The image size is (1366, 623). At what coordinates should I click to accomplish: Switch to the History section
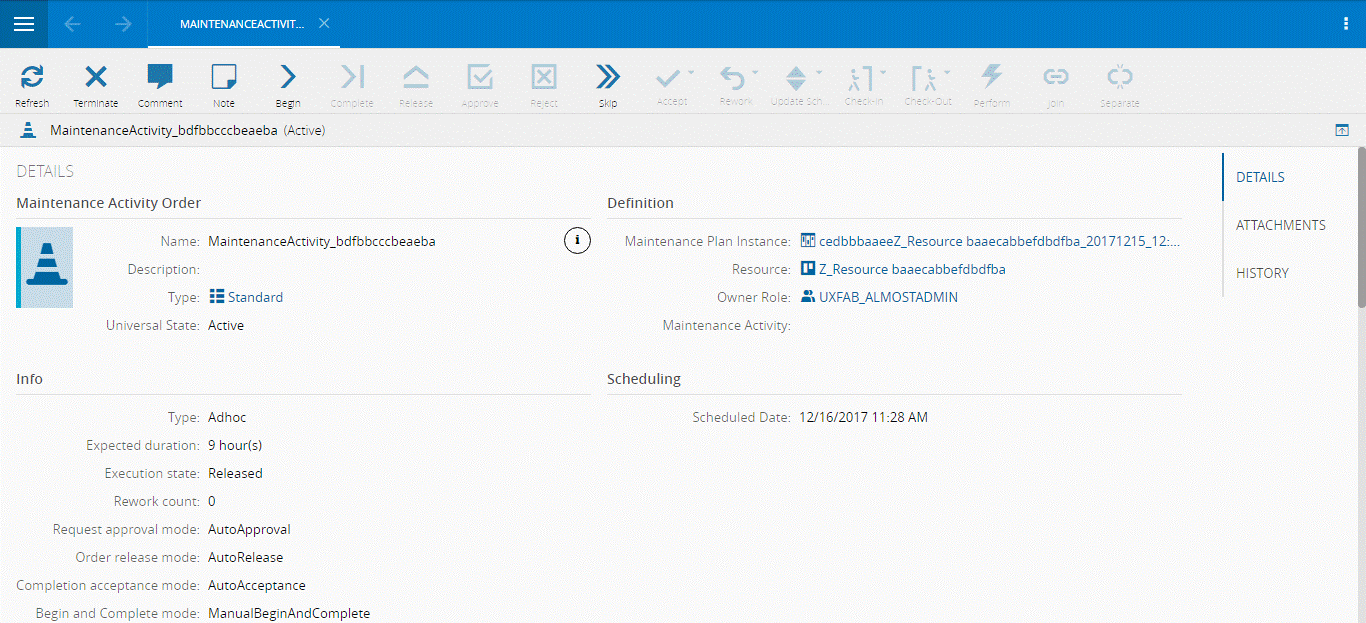[x=1262, y=273]
